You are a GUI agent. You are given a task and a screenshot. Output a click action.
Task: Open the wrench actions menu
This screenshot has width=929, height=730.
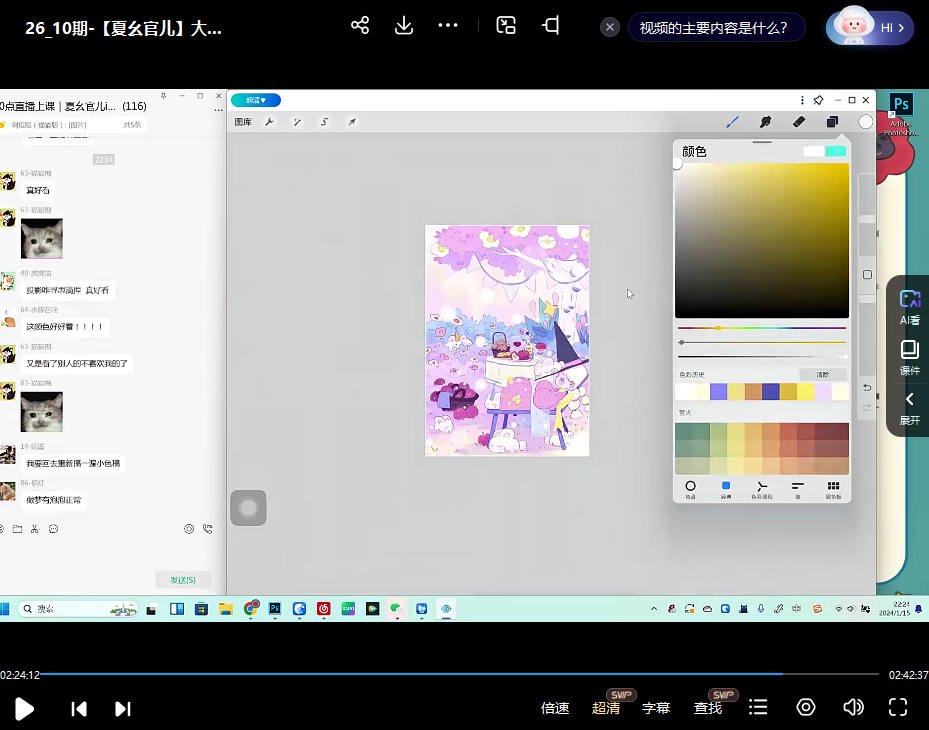(269, 122)
